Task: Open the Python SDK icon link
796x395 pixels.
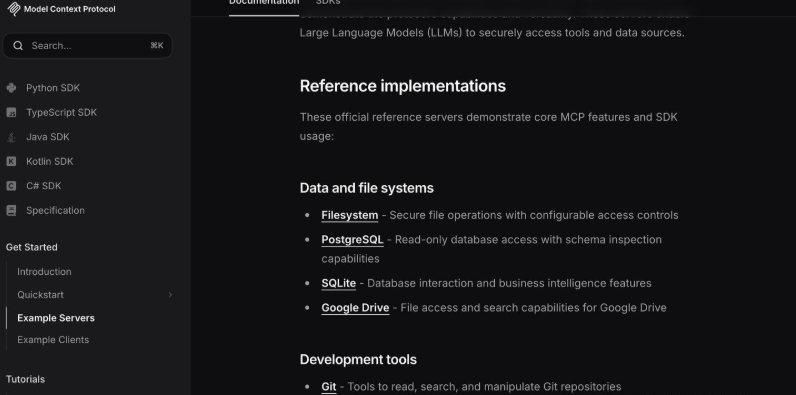Action: pyautogui.click(x=11, y=88)
